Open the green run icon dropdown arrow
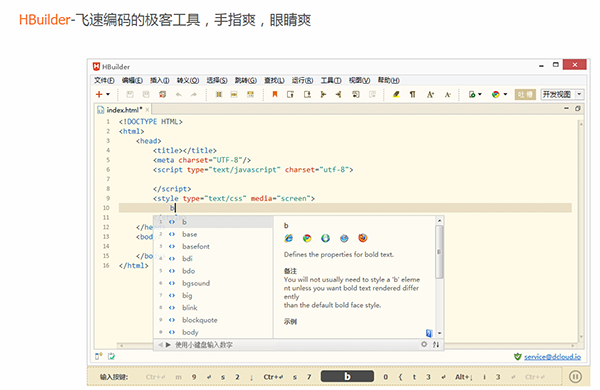This screenshot has width=600, height=390. tap(480, 94)
